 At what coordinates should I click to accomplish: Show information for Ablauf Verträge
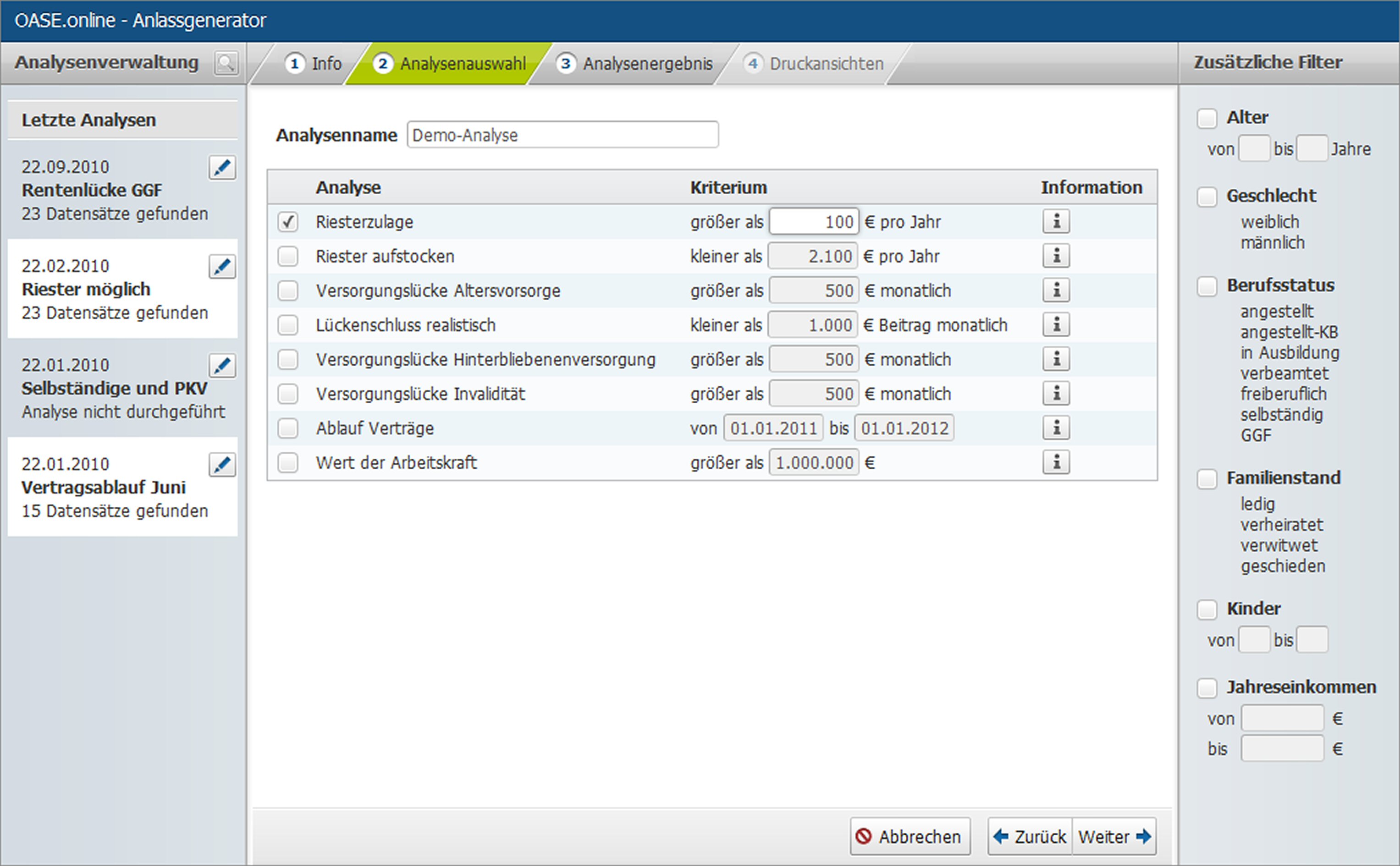pos(1056,427)
